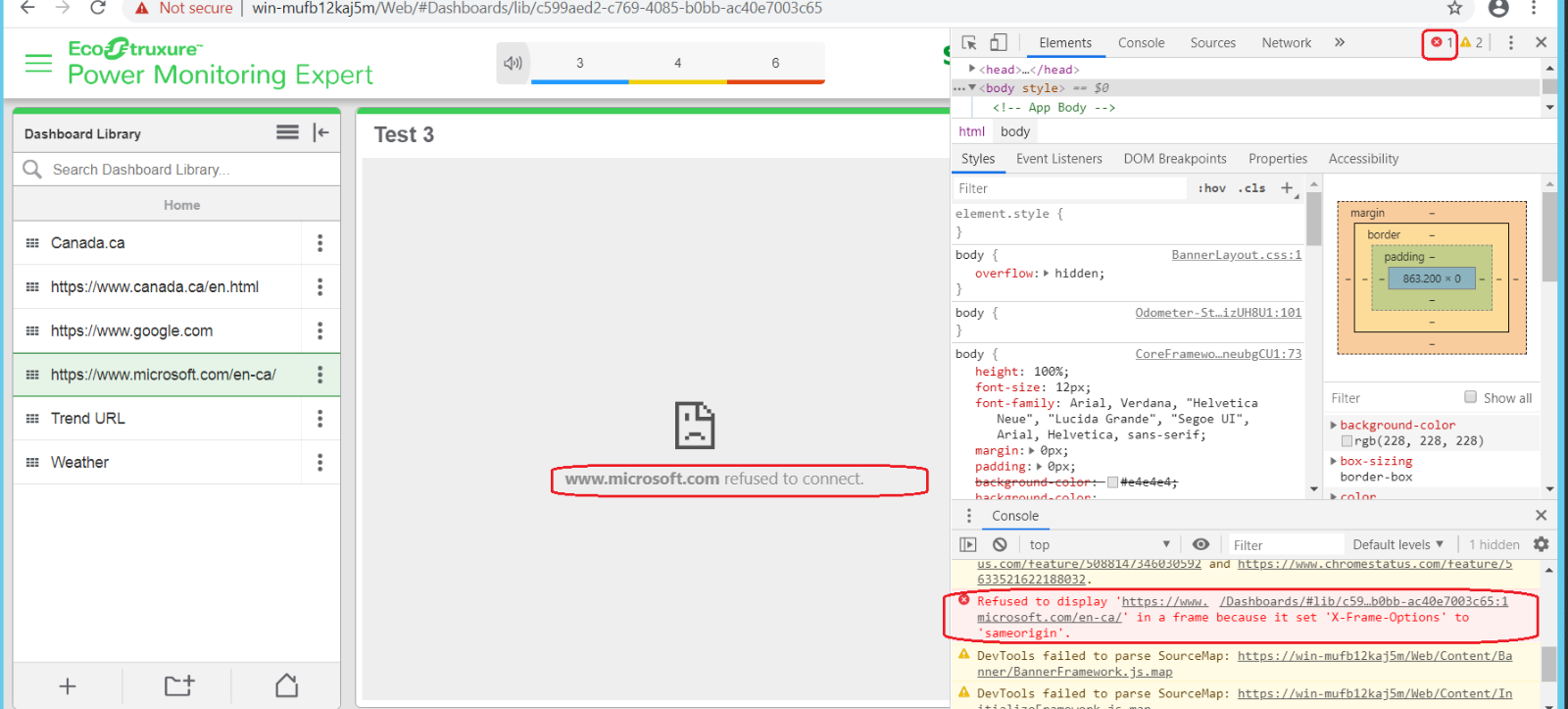
Task: Mute alarms with the speaker icon
Action: (x=513, y=64)
